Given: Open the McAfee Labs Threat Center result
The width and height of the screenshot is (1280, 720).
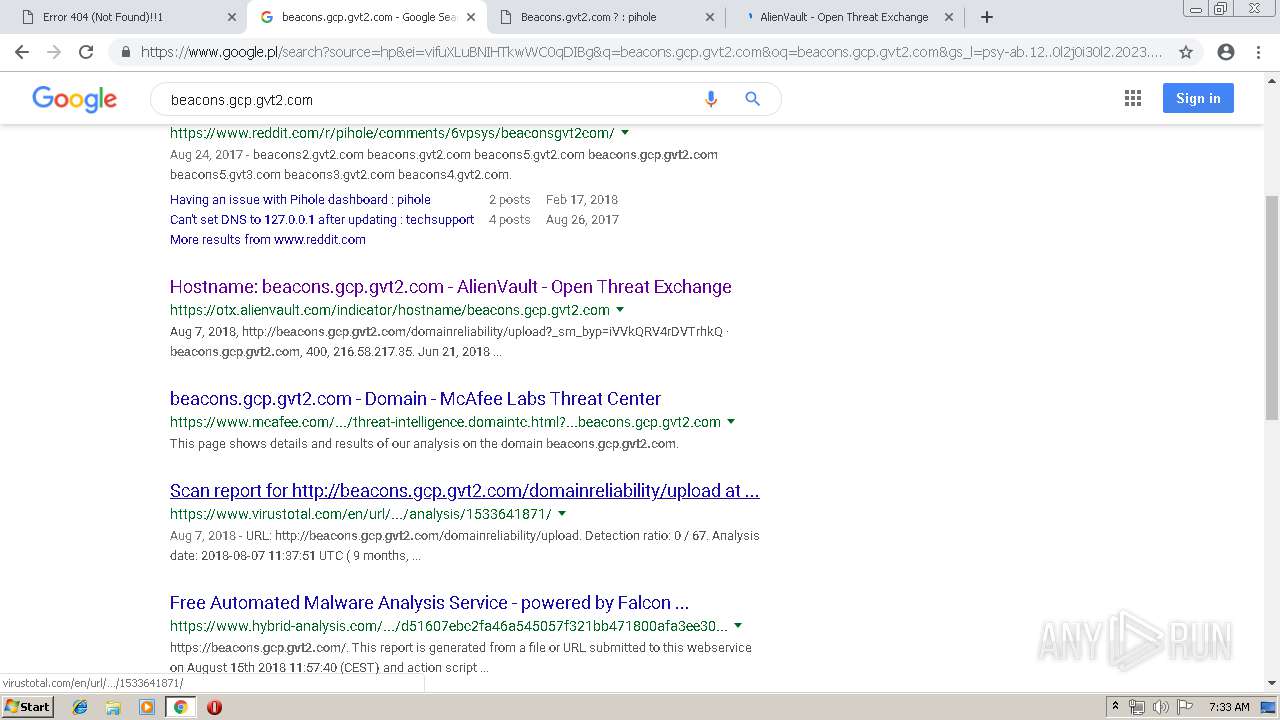Looking at the screenshot, I should [415, 399].
